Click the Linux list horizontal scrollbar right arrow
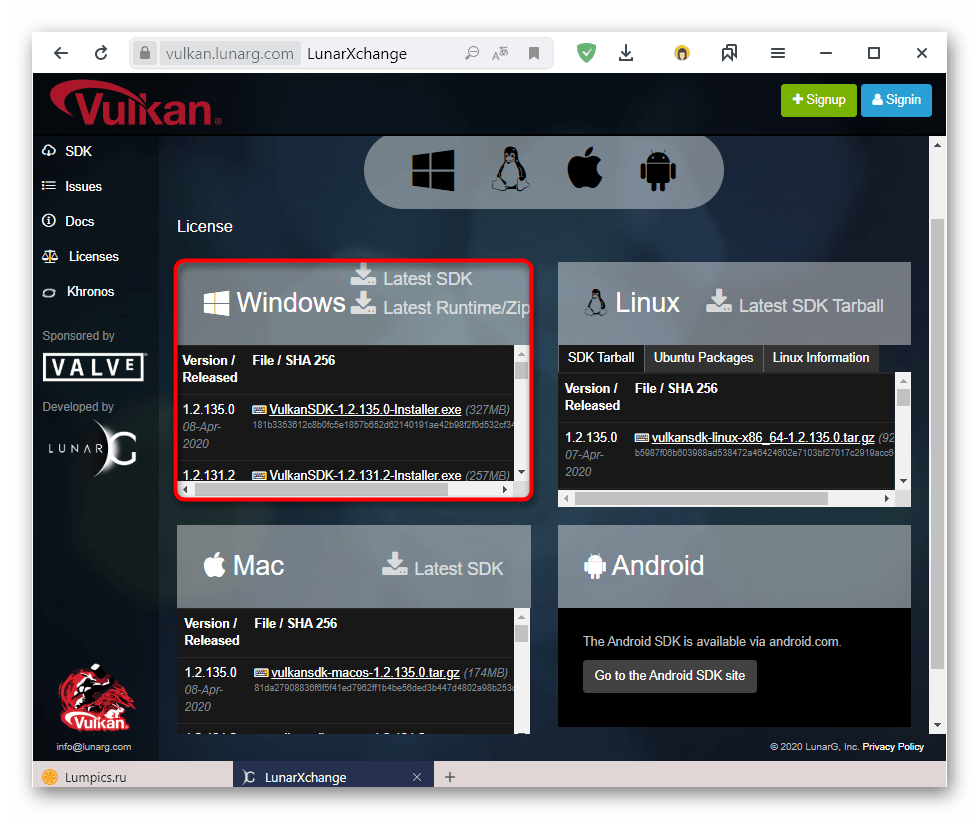979x819 pixels. (x=887, y=498)
